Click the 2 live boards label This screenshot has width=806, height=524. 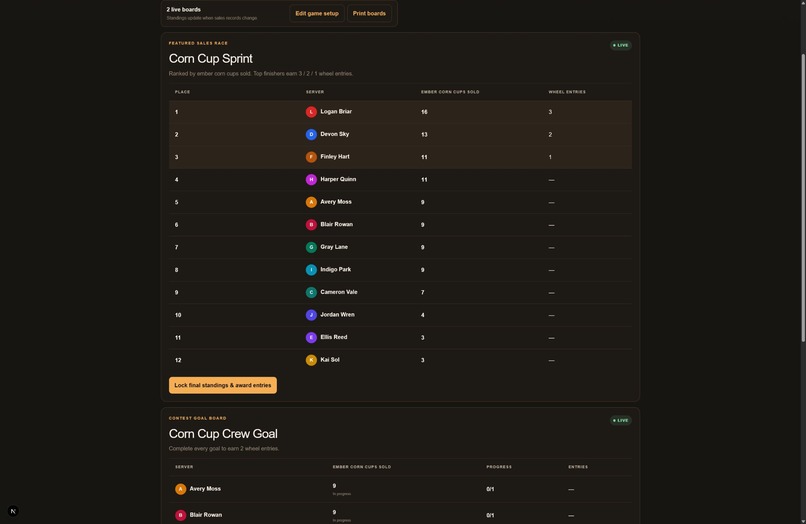coord(184,10)
